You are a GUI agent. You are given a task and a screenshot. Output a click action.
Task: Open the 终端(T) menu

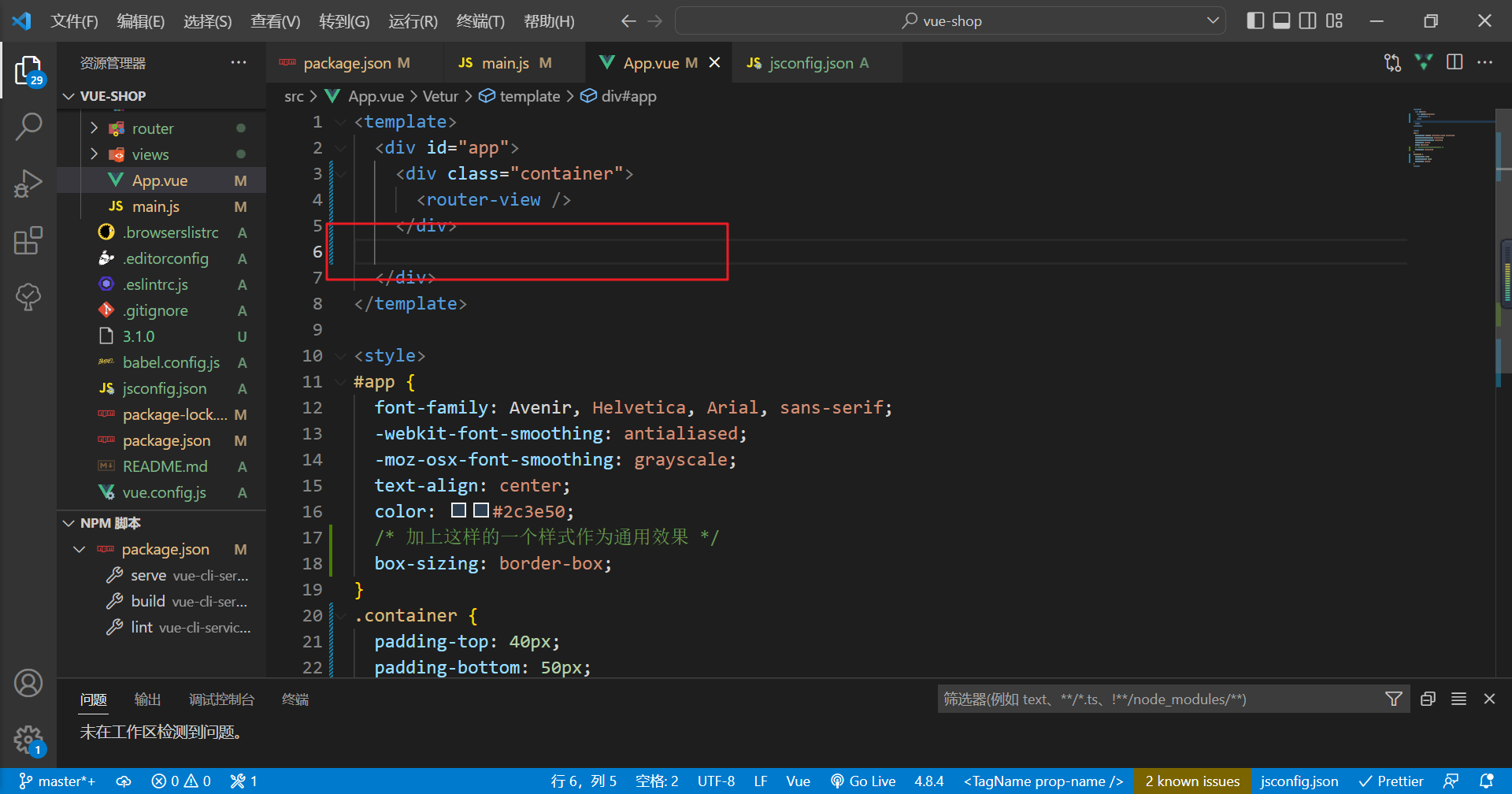pos(480,21)
